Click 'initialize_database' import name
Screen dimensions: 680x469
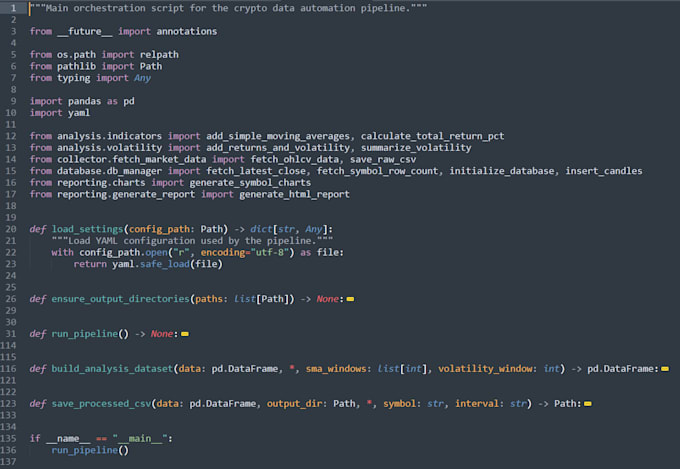pyautogui.click(x=502, y=171)
